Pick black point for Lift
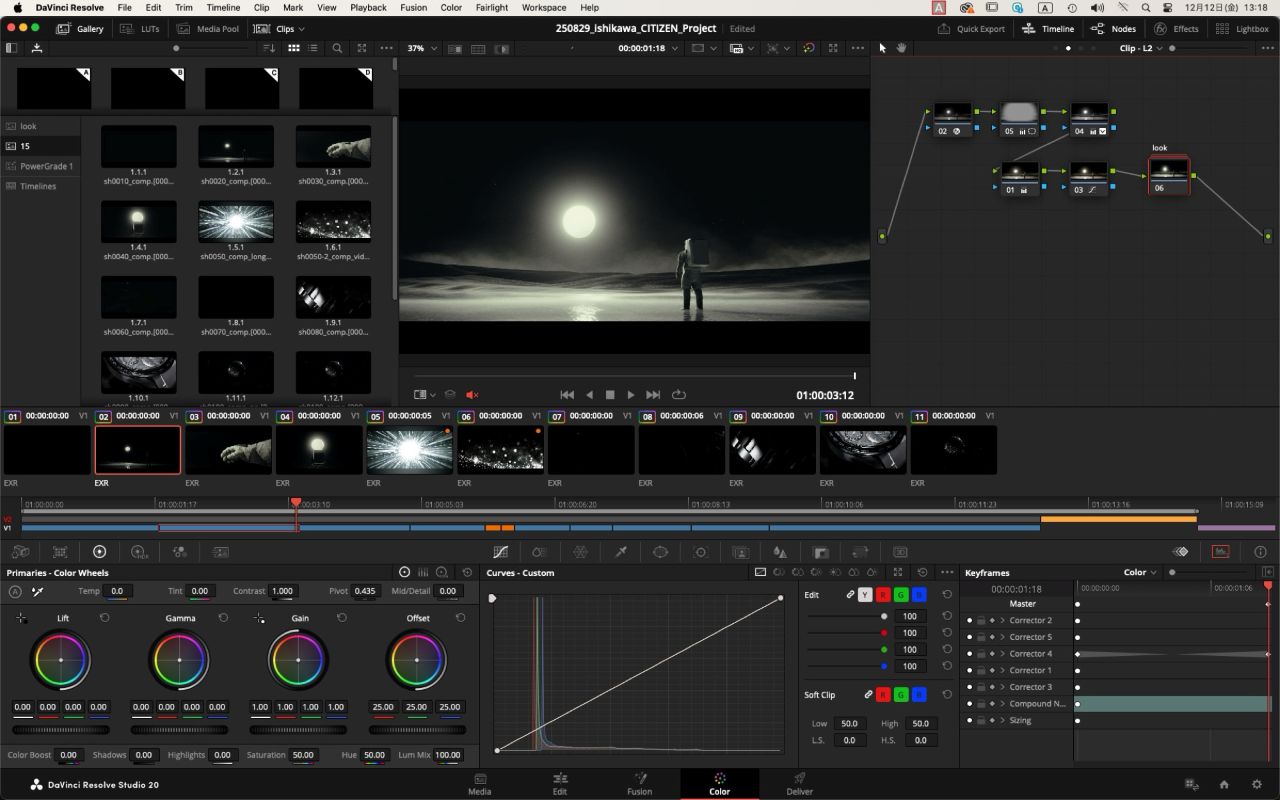 [x=21, y=618]
